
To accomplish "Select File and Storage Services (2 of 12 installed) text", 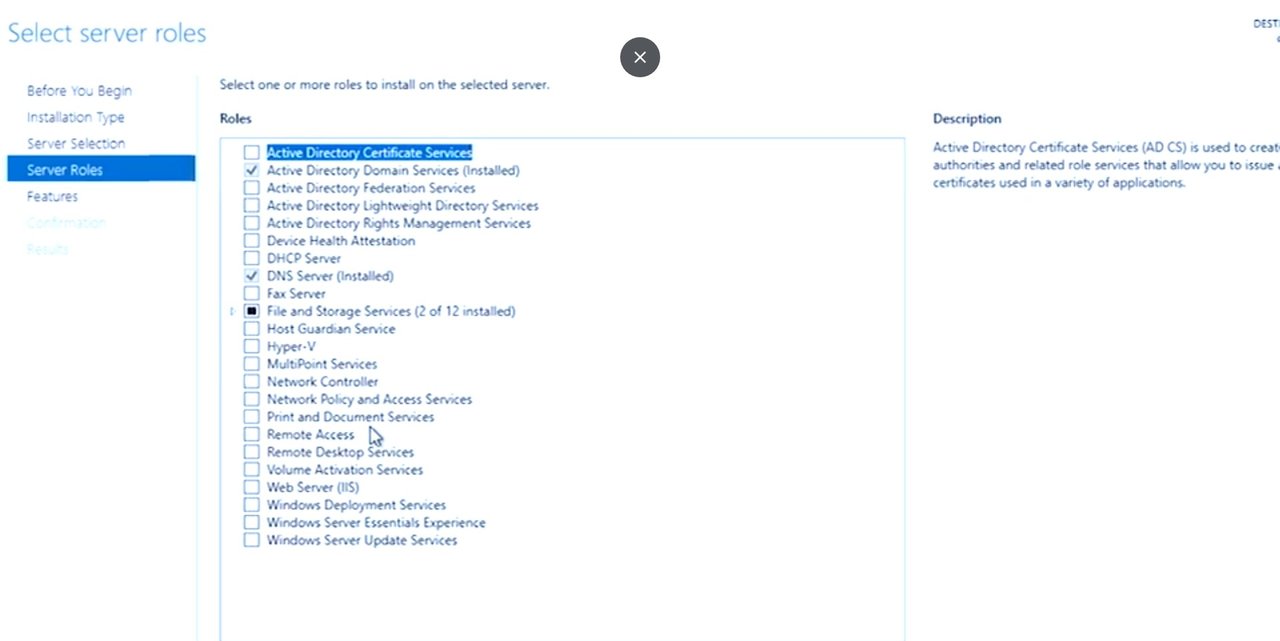I will tap(391, 311).
